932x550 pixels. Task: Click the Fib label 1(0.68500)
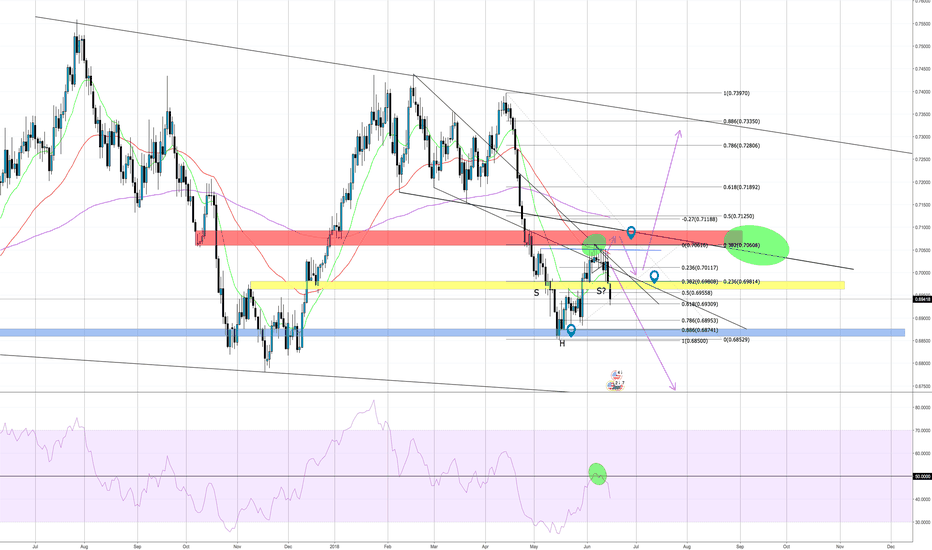coord(694,341)
